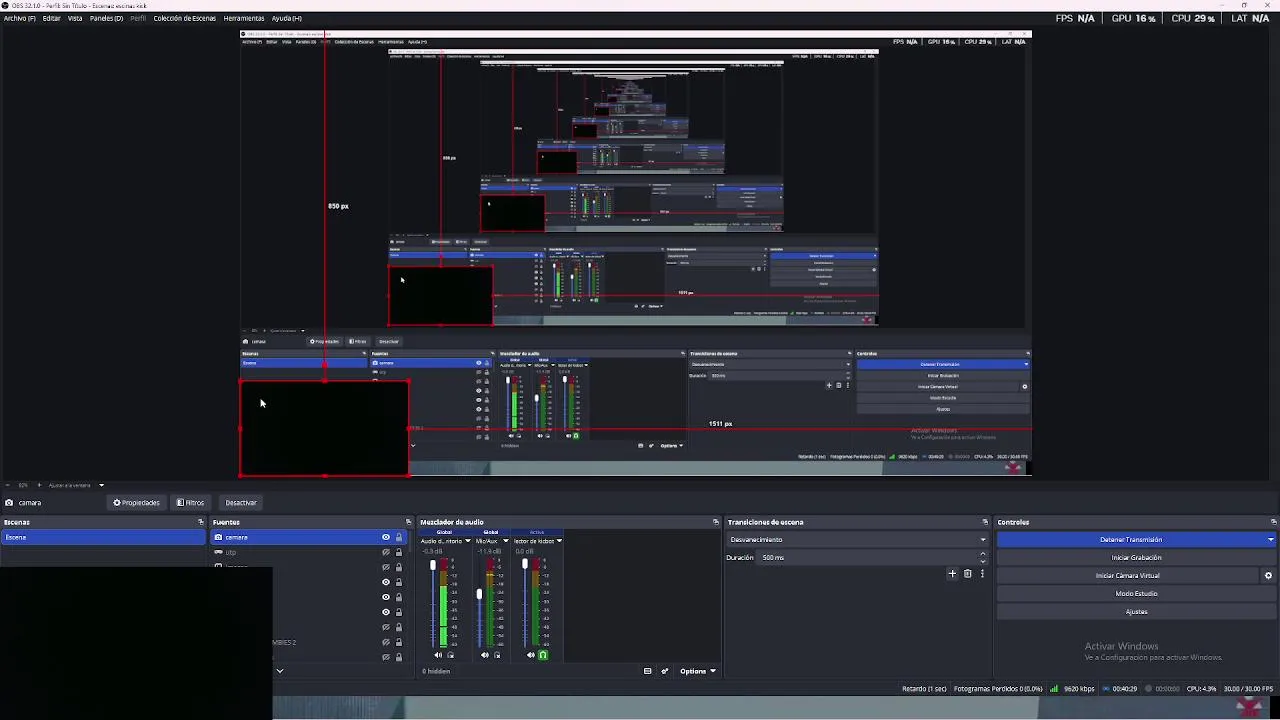This screenshot has width=1280, height=720.
Task: Open the Ayuda menu
Action: [x=287, y=18]
